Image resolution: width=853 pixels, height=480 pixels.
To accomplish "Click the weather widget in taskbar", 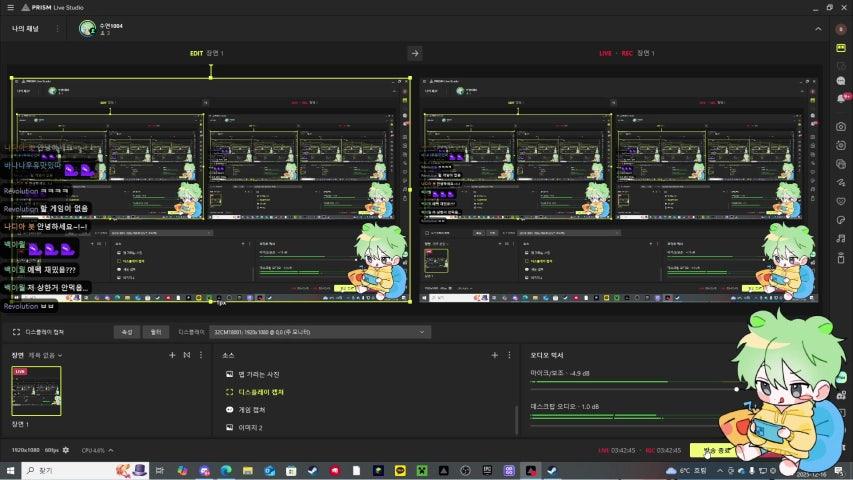I will coord(686,470).
